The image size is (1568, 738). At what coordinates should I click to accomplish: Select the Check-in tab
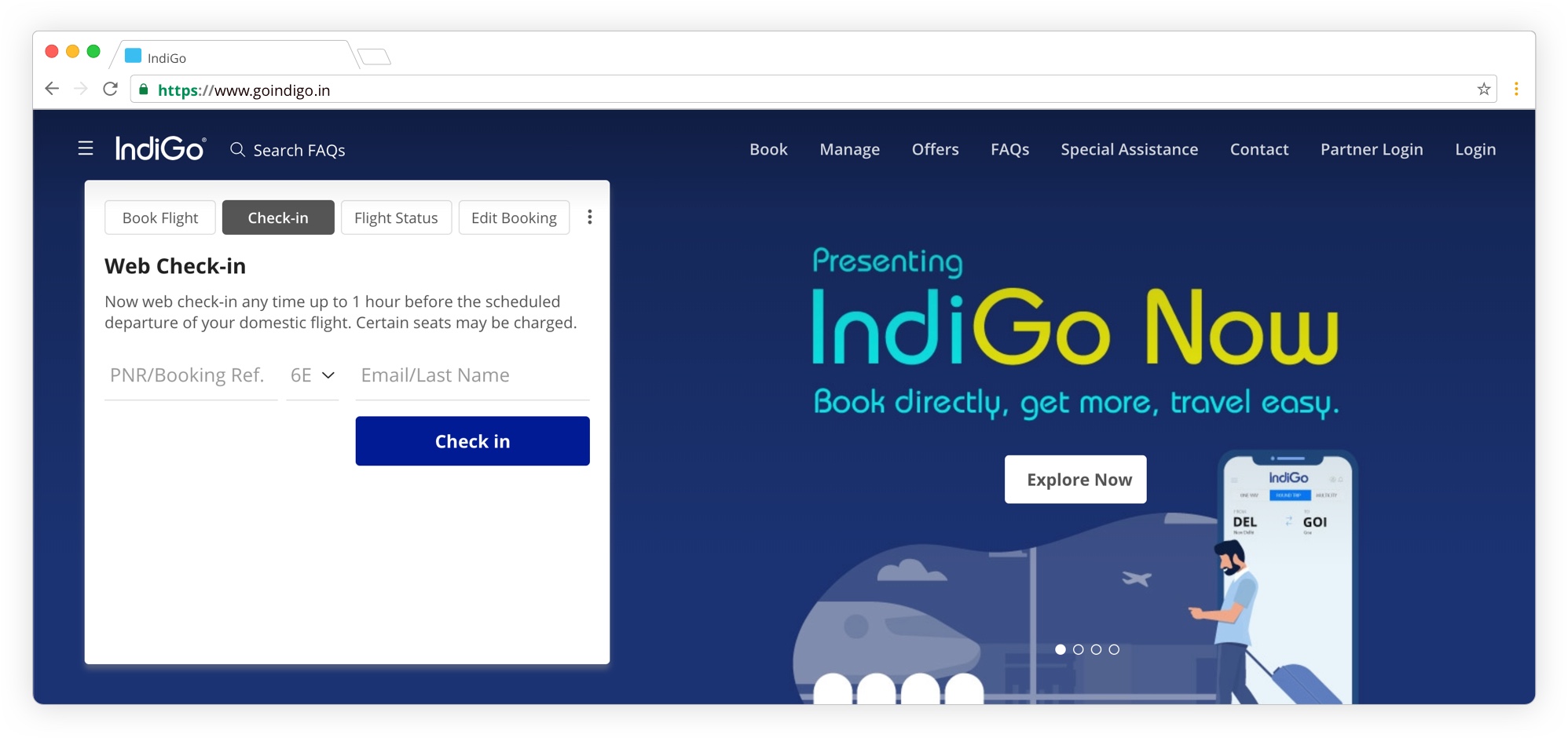(x=278, y=217)
